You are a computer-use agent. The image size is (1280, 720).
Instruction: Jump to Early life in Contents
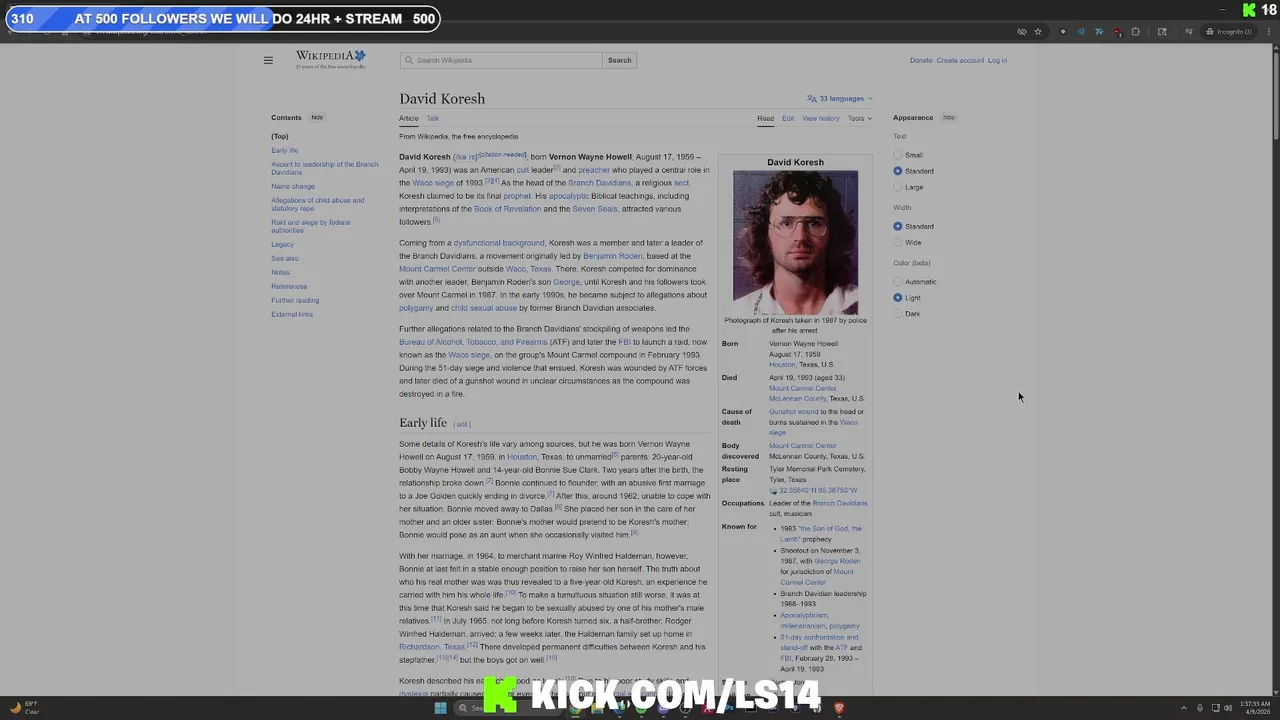pyautogui.click(x=284, y=150)
